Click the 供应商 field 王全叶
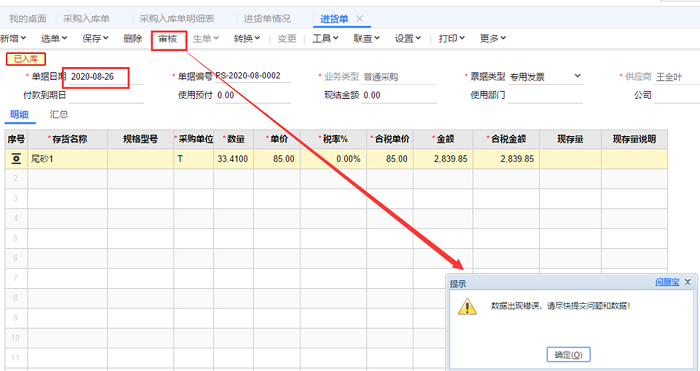The width and height of the screenshot is (700, 371). click(677, 77)
